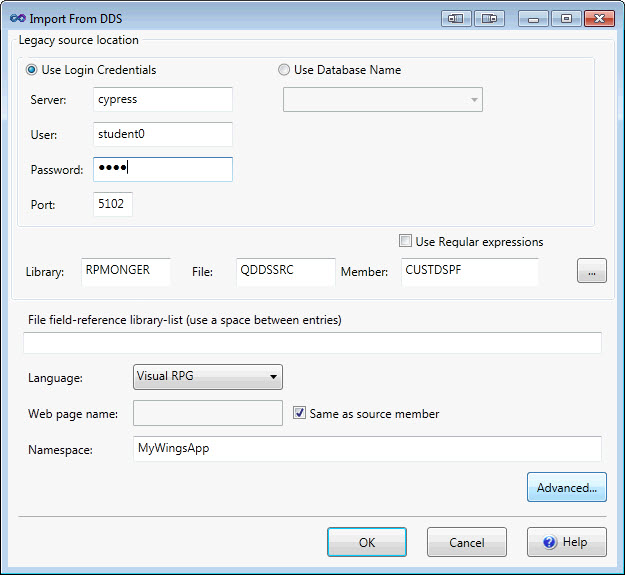Click the Port field showing 5102

coord(113,204)
